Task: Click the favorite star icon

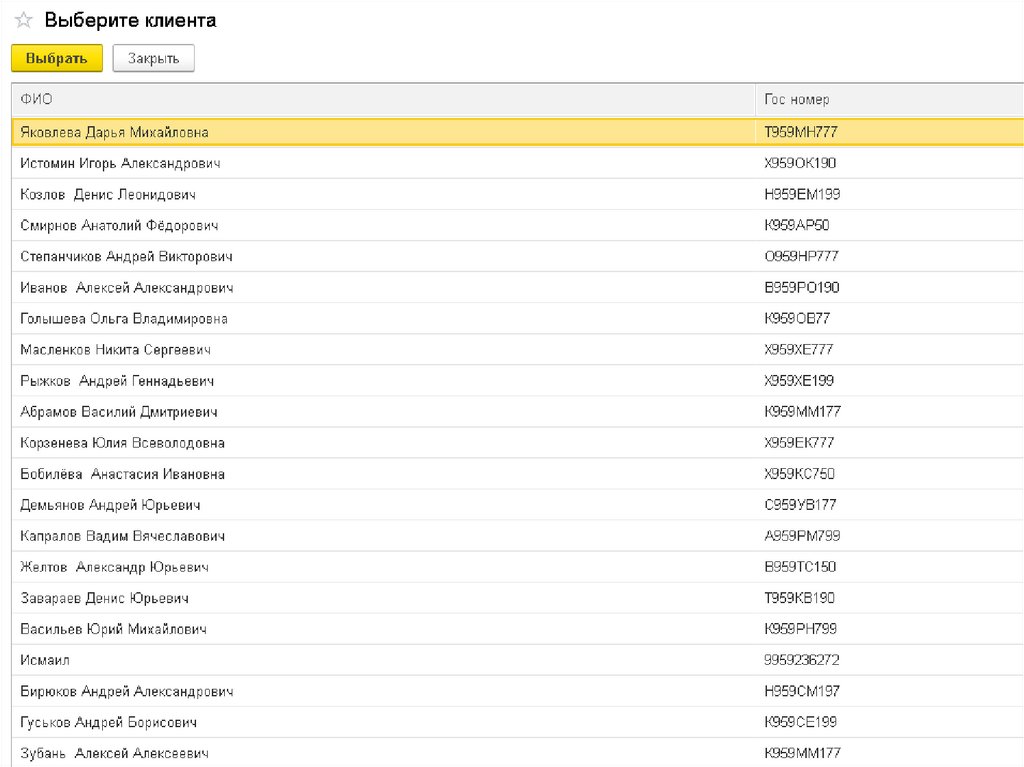Action: 23,21
